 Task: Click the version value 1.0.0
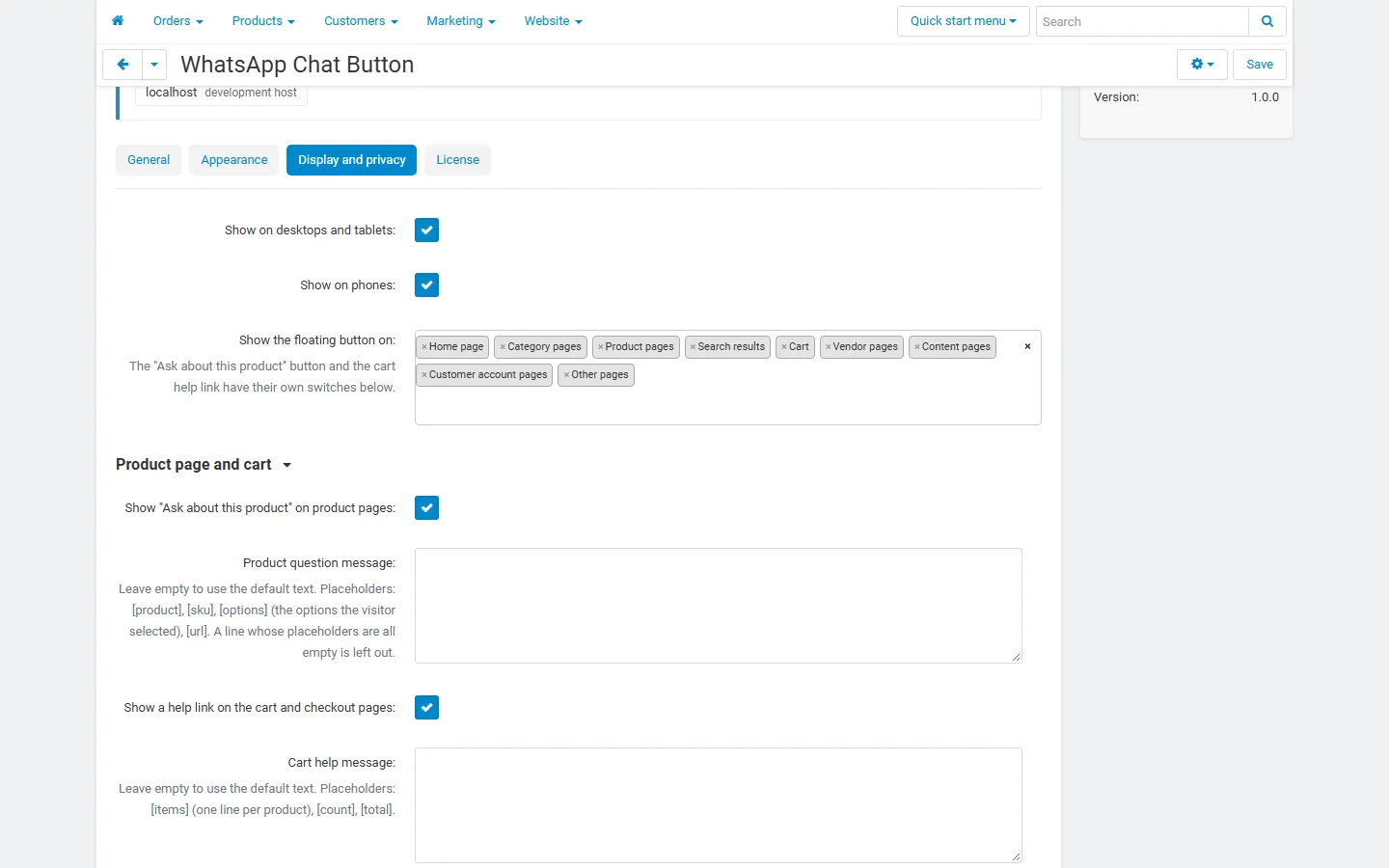pyautogui.click(x=1266, y=97)
